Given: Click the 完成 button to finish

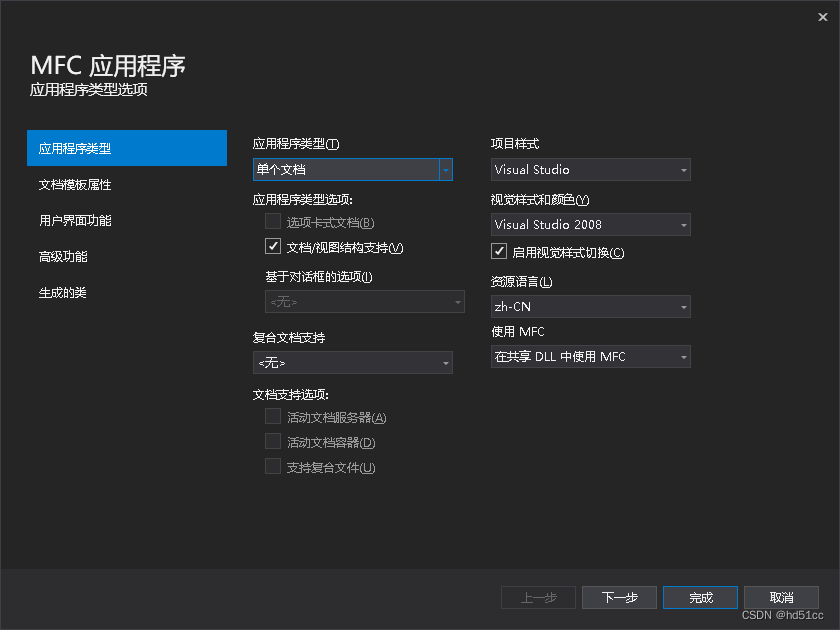Looking at the screenshot, I should click(x=700, y=597).
